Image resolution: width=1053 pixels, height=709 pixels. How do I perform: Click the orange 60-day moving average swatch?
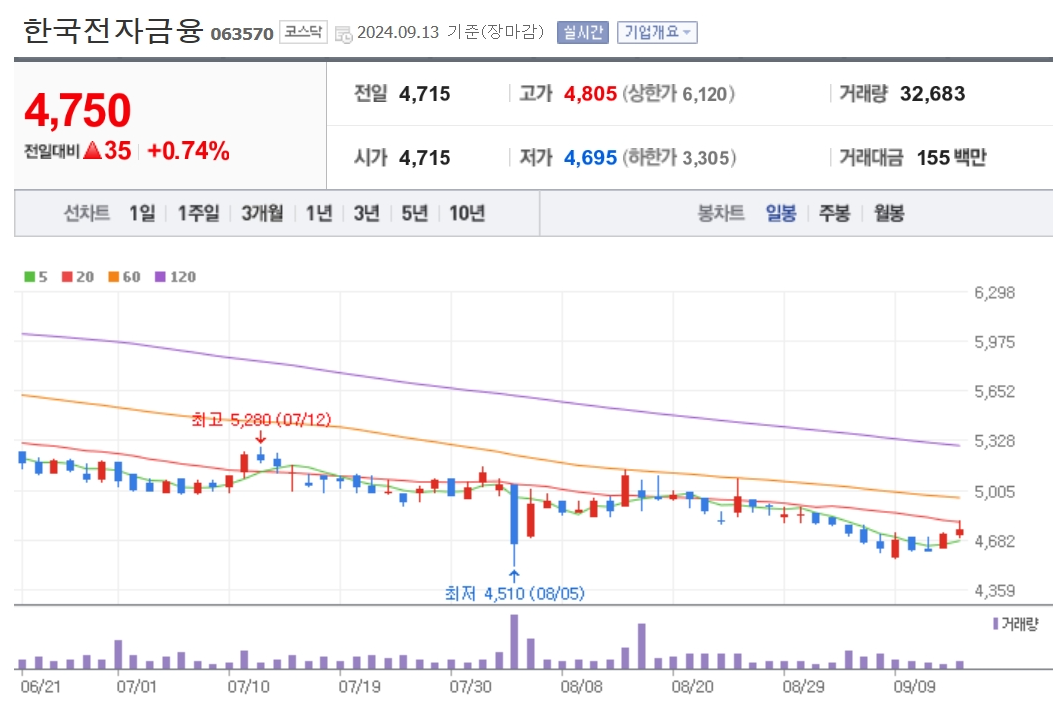coord(113,277)
